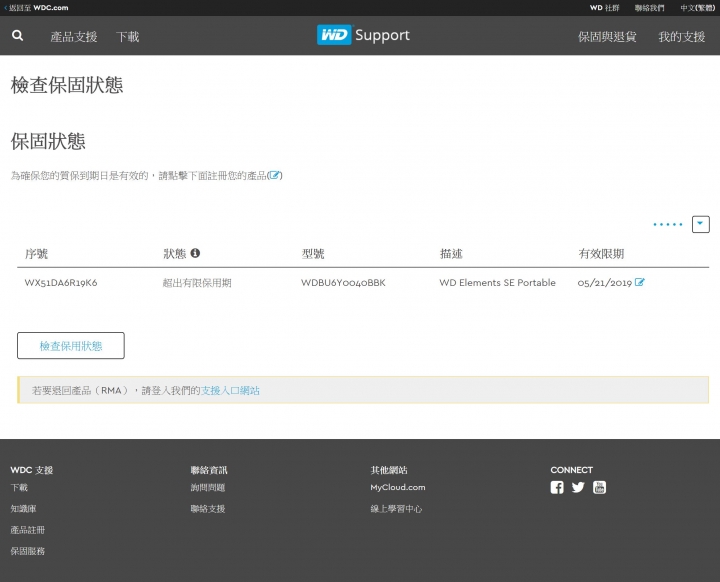Click the 型號 column header
This screenshot has width=720, height=582.
[313, 254]
